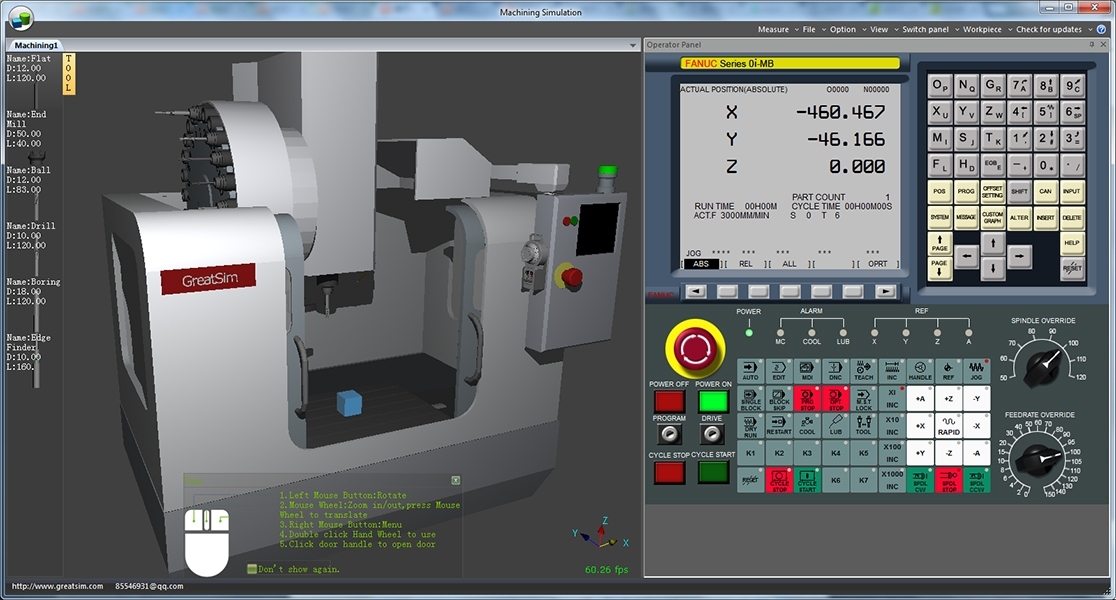Select the JOG mode icon
Screen dimensions: 1116x600
pyautogui.click(x=977, y=371)
